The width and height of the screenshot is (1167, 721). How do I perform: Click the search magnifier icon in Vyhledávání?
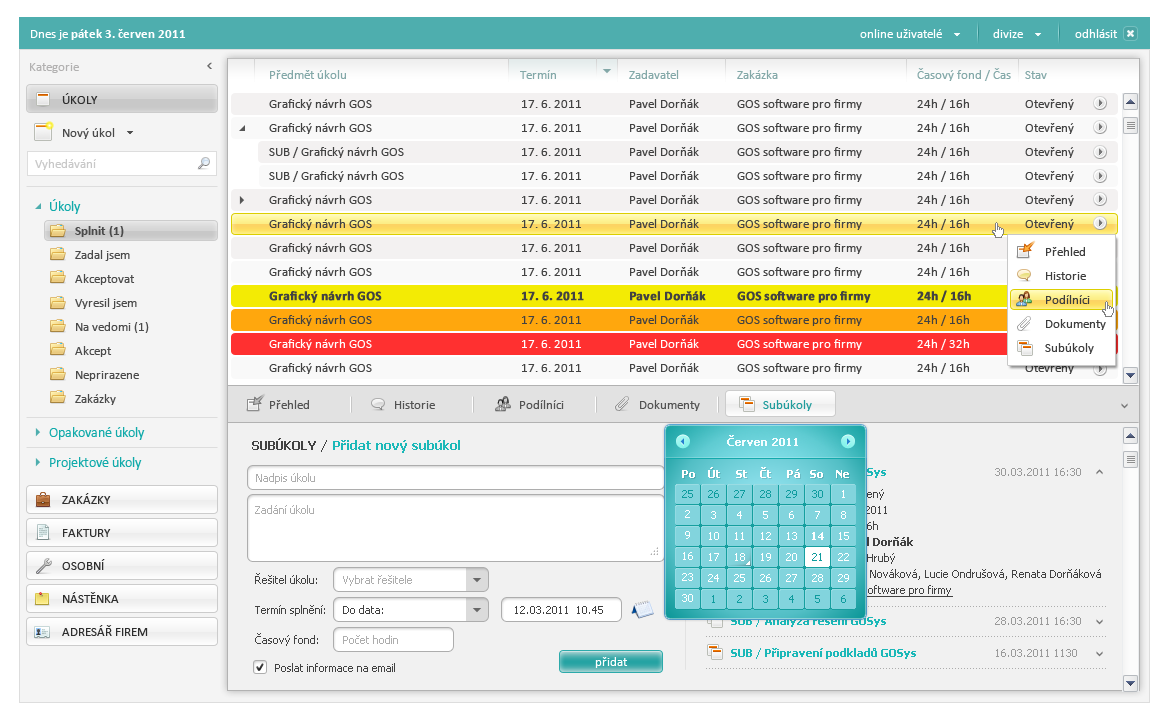point(204,164)
